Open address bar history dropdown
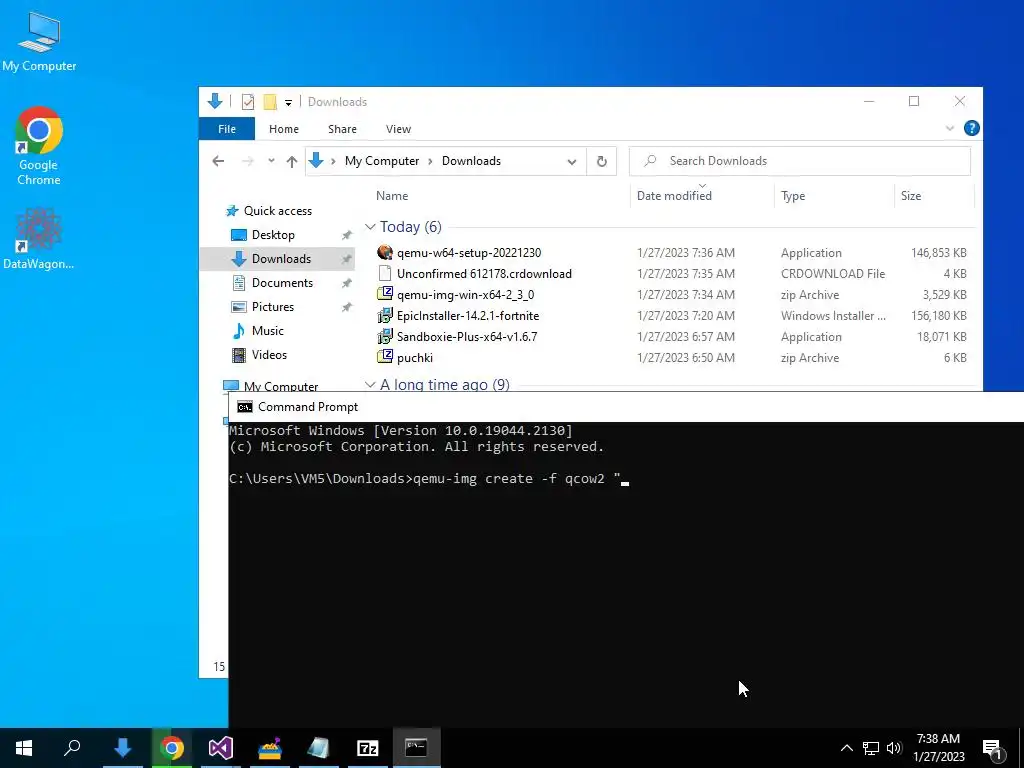This screenshot has height=768, width=1024. [x=571, y=161]
